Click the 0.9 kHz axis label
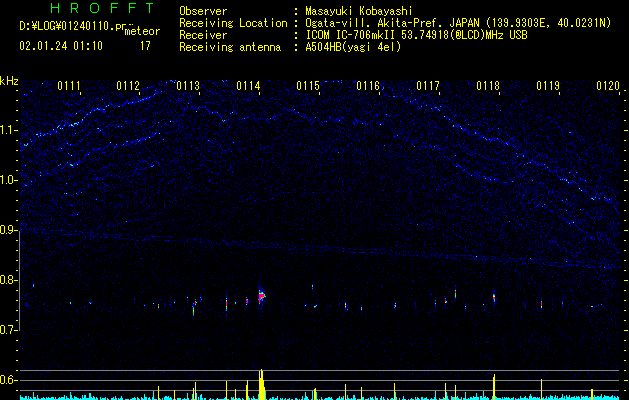 [9, 230]
